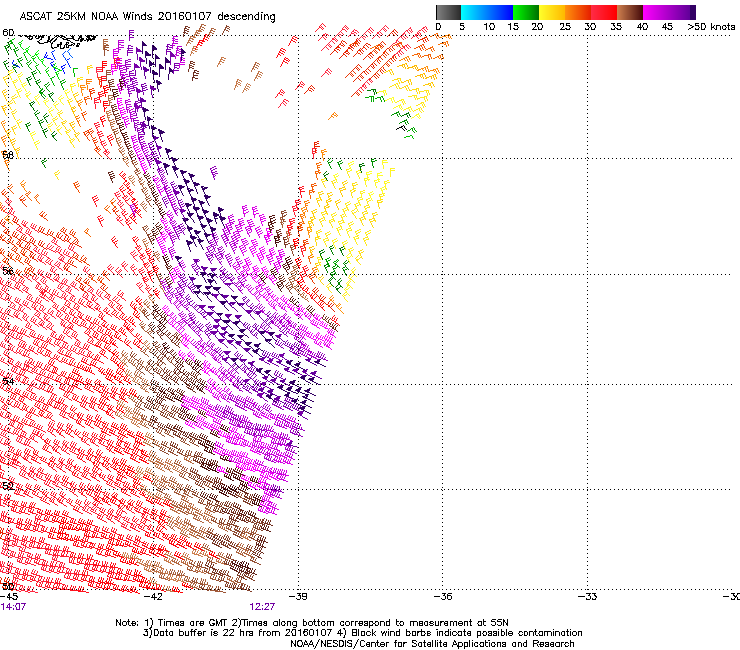The image size is (740, 650).
Task: Click the longitude label -36
Action: point(443,597)
